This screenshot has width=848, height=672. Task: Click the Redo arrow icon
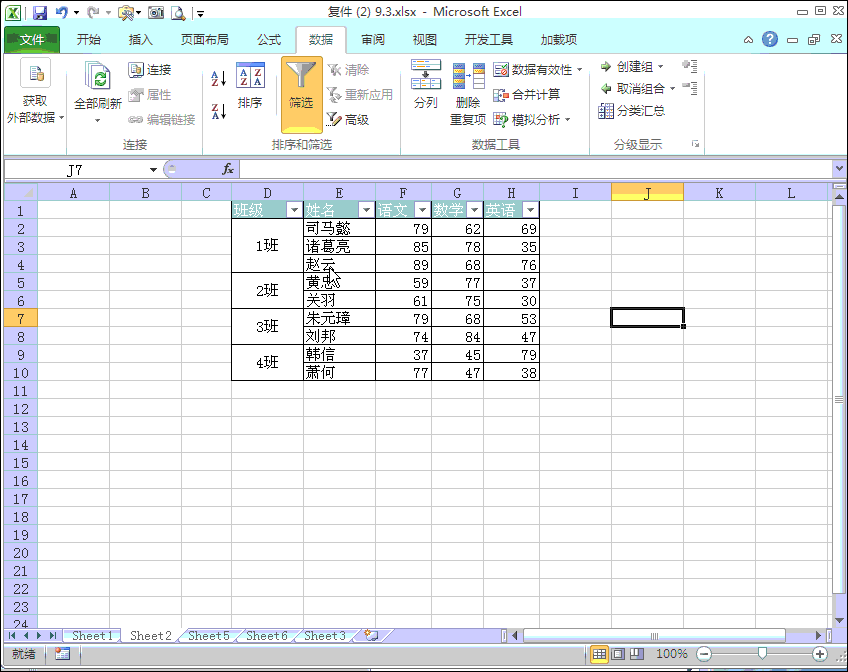click(x=93, y=12)
